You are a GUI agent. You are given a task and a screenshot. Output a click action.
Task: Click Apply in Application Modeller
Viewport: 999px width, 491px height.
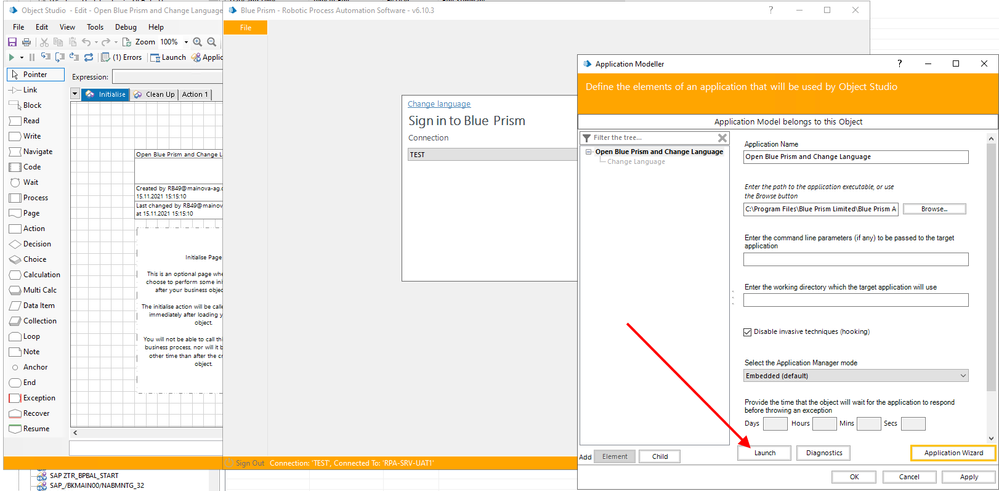(x=968, y=477)
